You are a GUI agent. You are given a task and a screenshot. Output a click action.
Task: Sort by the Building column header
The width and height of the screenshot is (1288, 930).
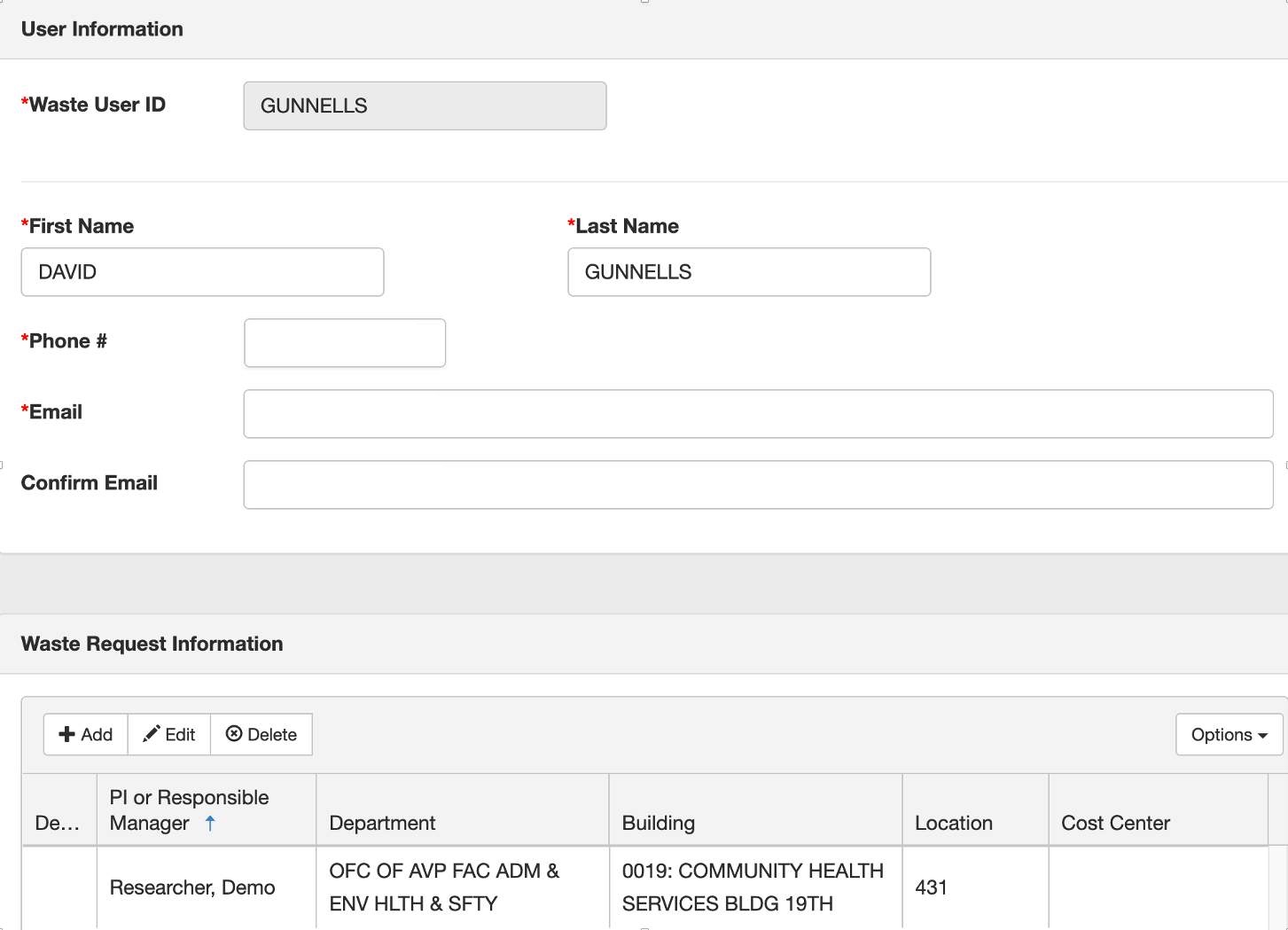pos(658,823)
